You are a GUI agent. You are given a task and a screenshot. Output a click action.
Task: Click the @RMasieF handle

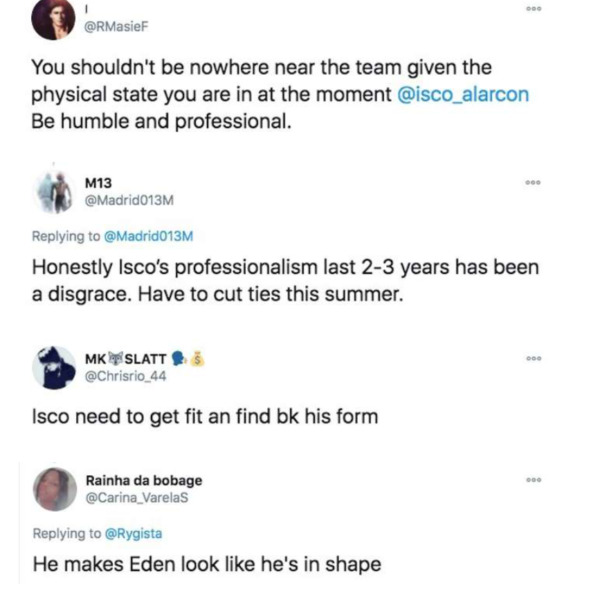point(128,26)
